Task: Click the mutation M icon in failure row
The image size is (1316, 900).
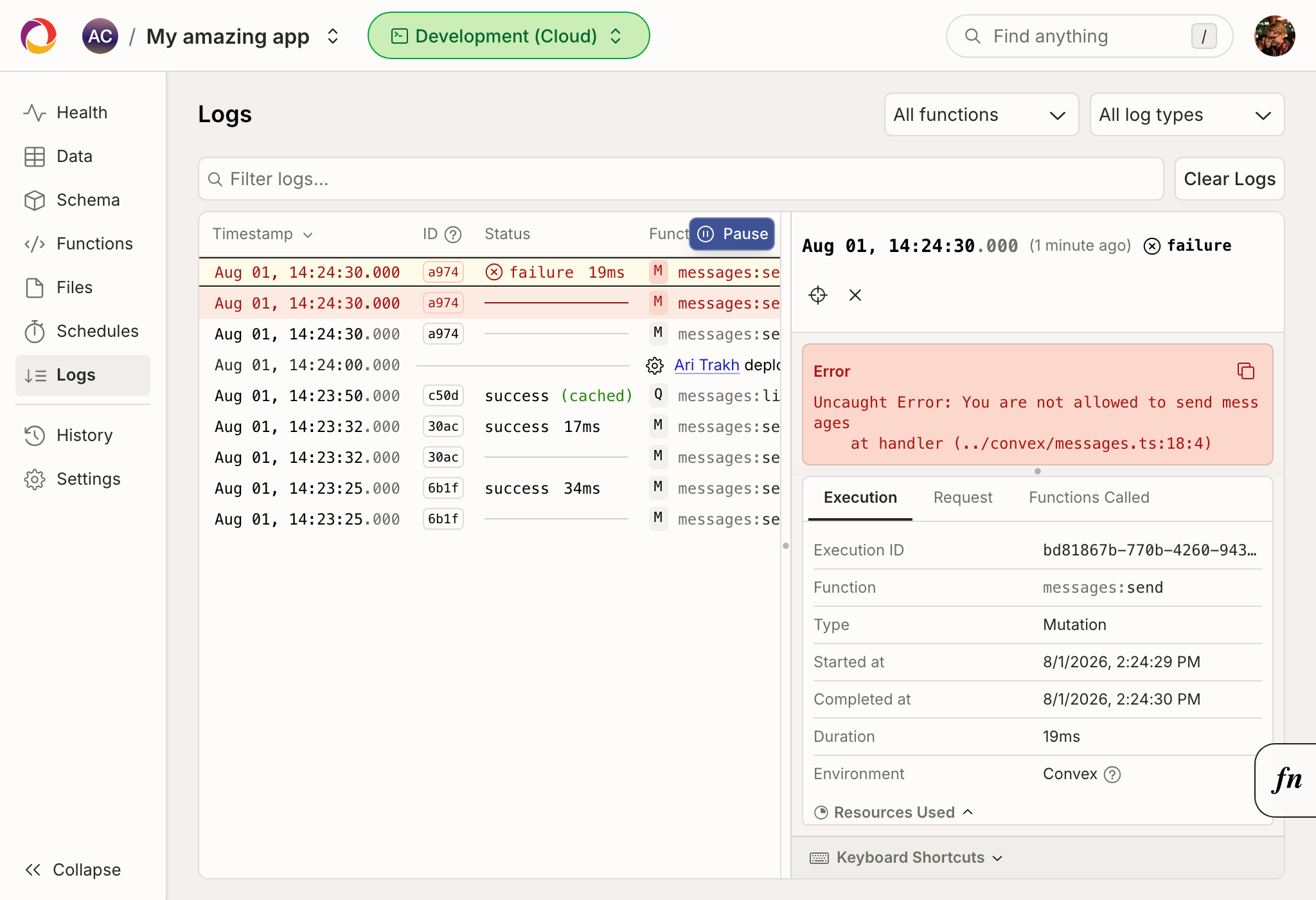Action: click(658, 271)
